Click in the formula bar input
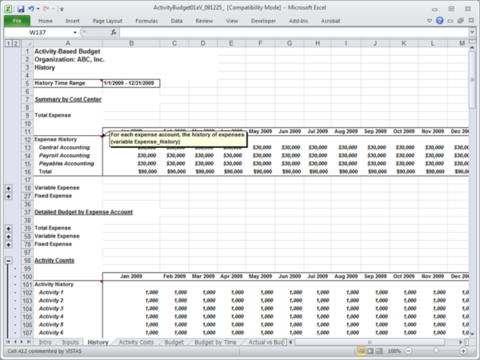 [x=294, y=32]
